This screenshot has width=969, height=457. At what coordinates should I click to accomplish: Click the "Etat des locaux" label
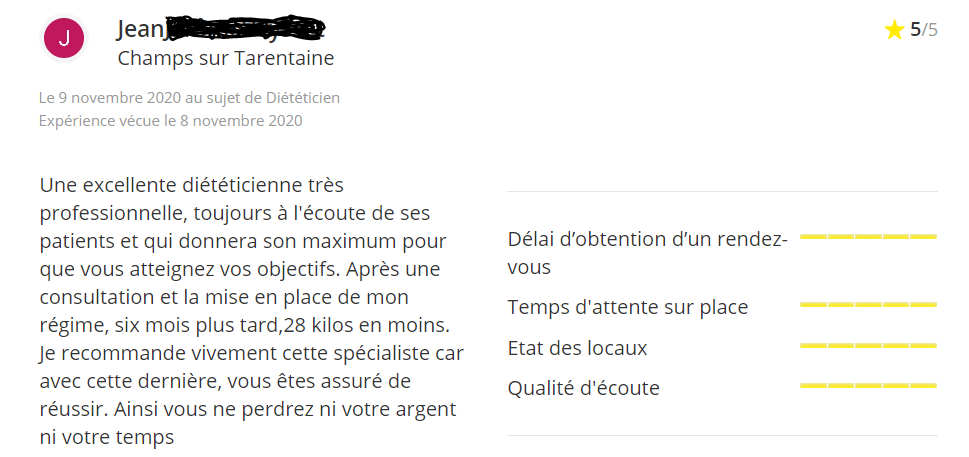coord(577,348)
